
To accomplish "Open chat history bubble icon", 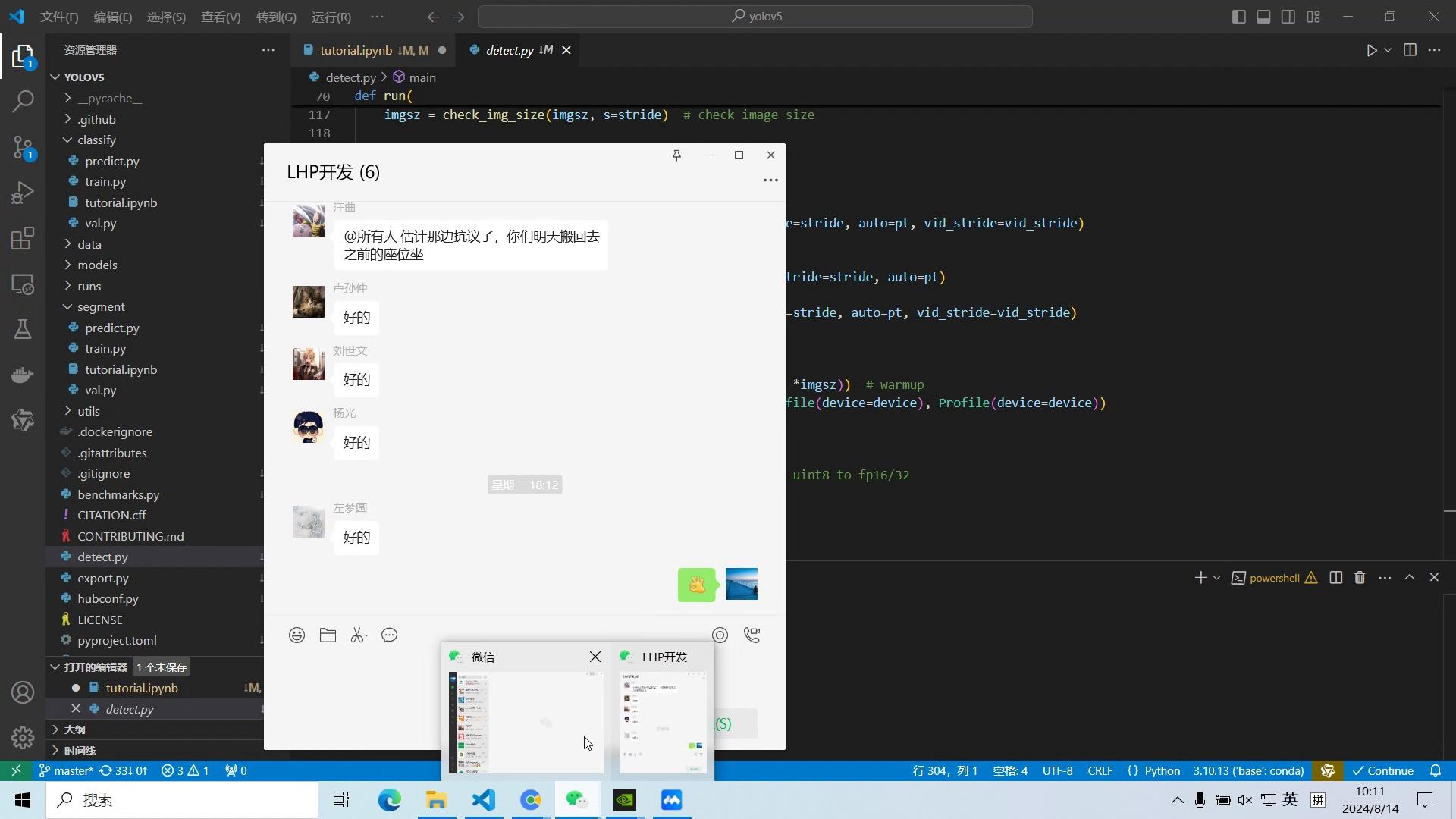I will point(390,635).
